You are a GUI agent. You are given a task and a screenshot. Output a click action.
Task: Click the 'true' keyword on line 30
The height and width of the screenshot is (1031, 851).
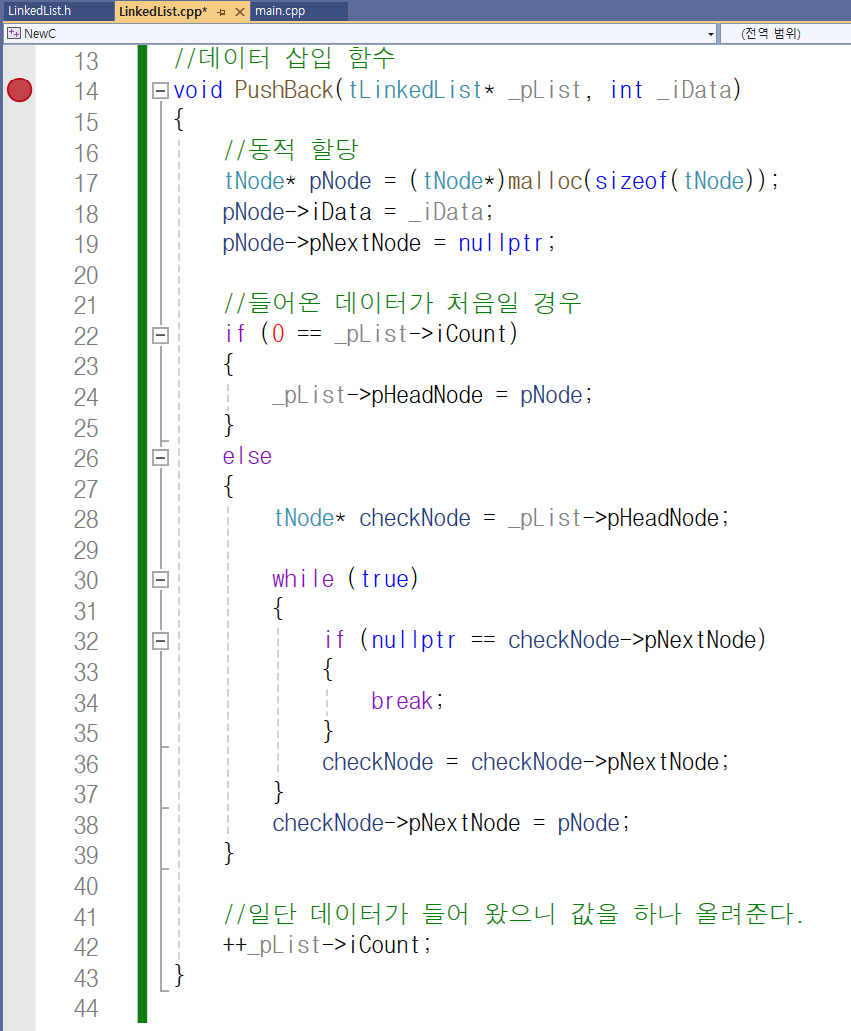(385, 579)
